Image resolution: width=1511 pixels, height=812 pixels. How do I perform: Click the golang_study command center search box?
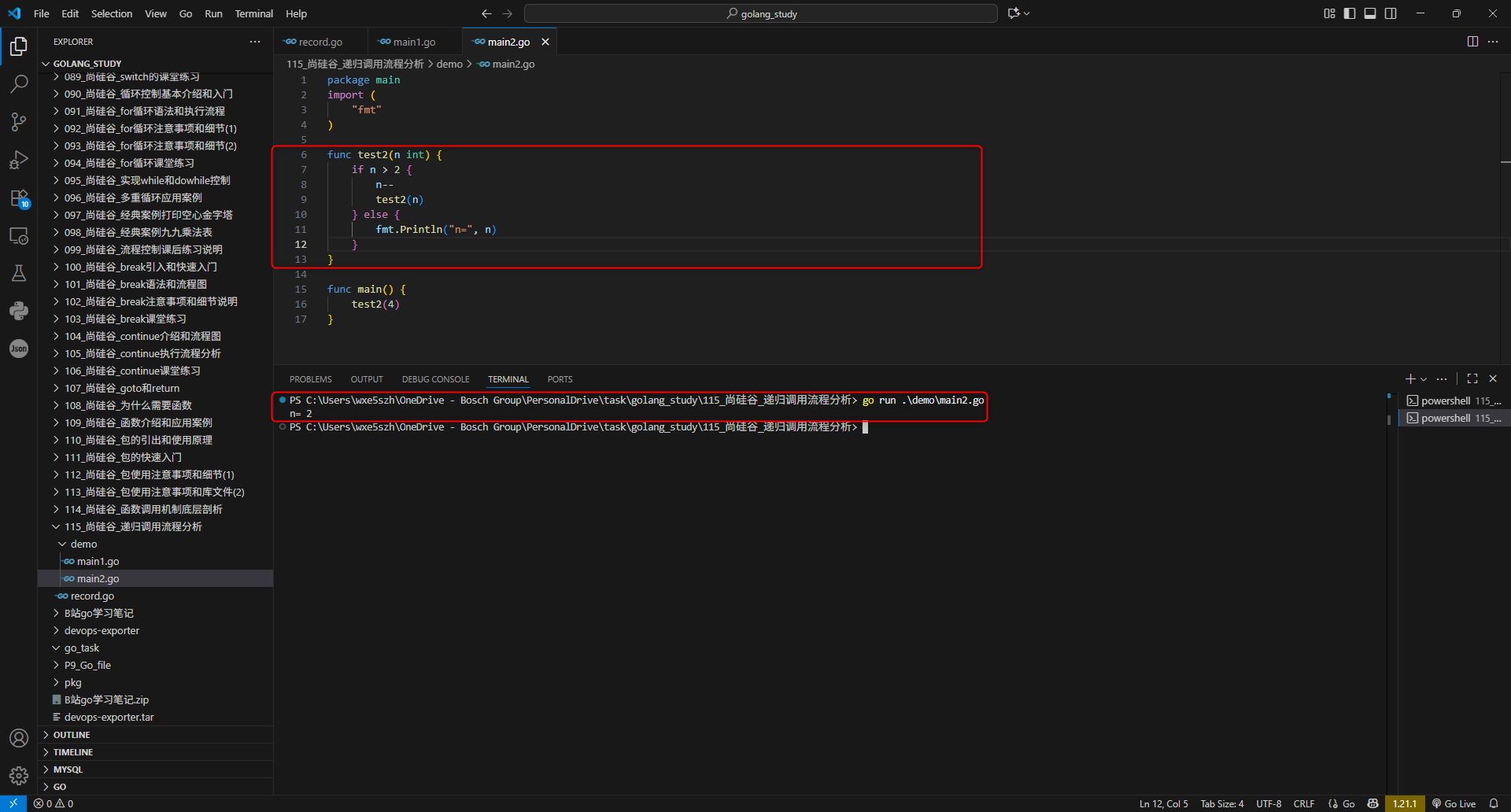point(761,13)
